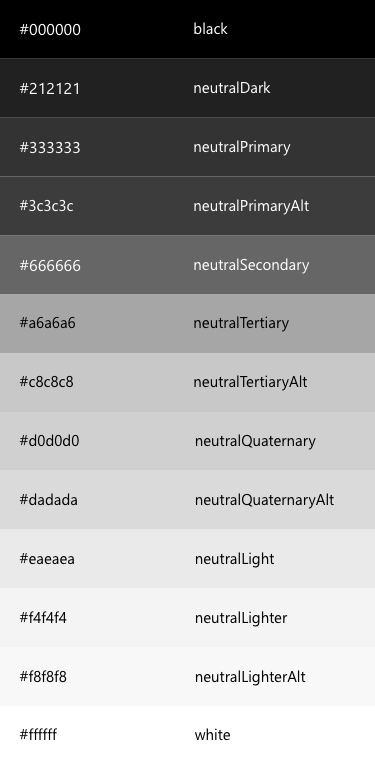375x766 pixels.
Task: Select the #666666 hex code label
Action: tap(50, 266)
